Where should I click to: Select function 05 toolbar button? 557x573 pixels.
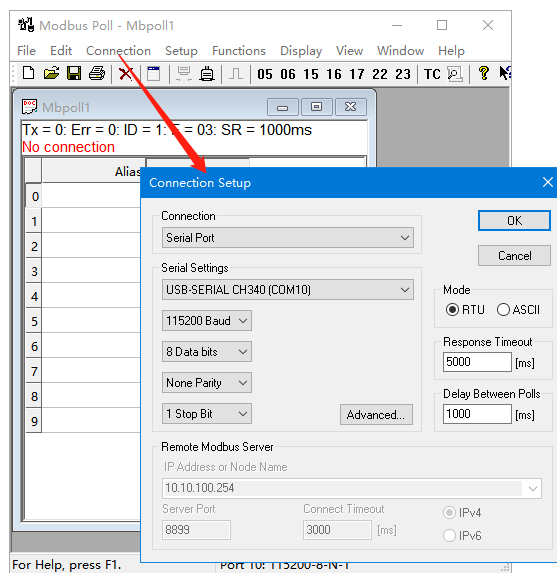pyautogui.click(x=265, y=74)
